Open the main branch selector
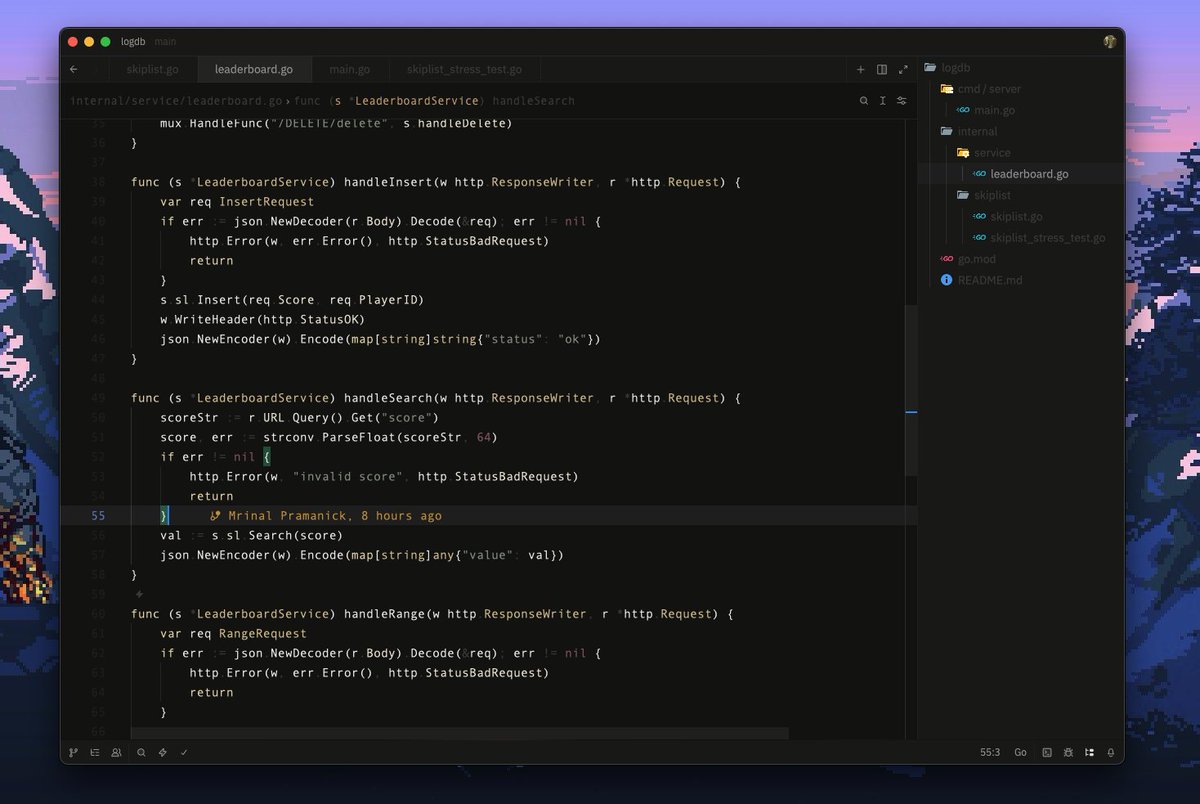This screenshot has width=1200, height=804. [x=165, y=42]
